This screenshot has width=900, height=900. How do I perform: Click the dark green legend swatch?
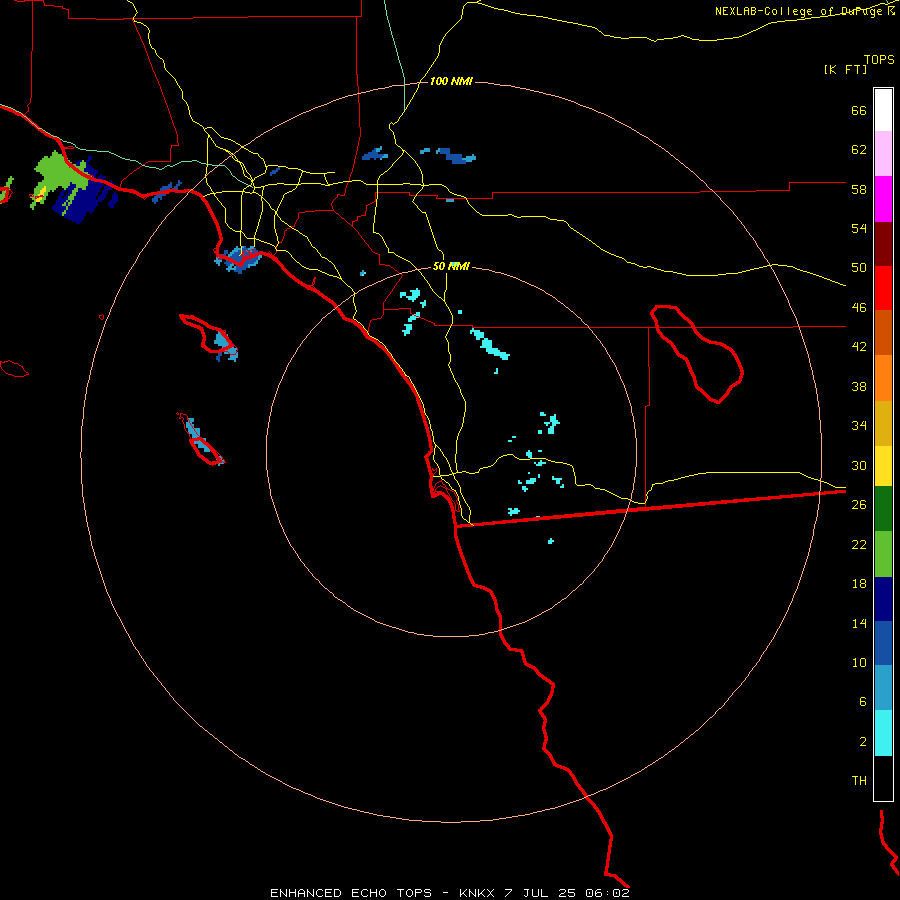(x=883, y=509)
